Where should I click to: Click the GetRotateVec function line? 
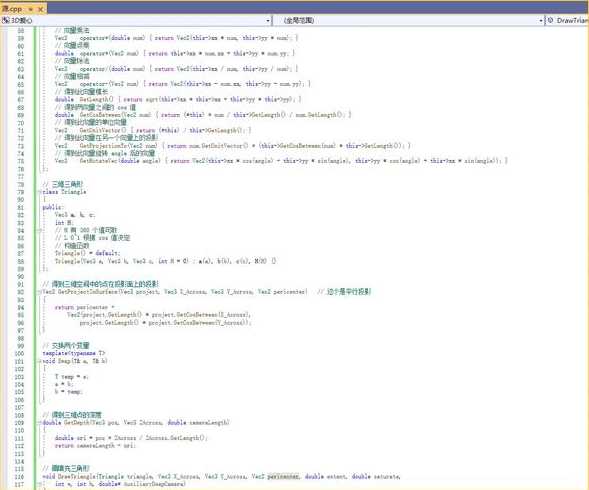point(281,161)
